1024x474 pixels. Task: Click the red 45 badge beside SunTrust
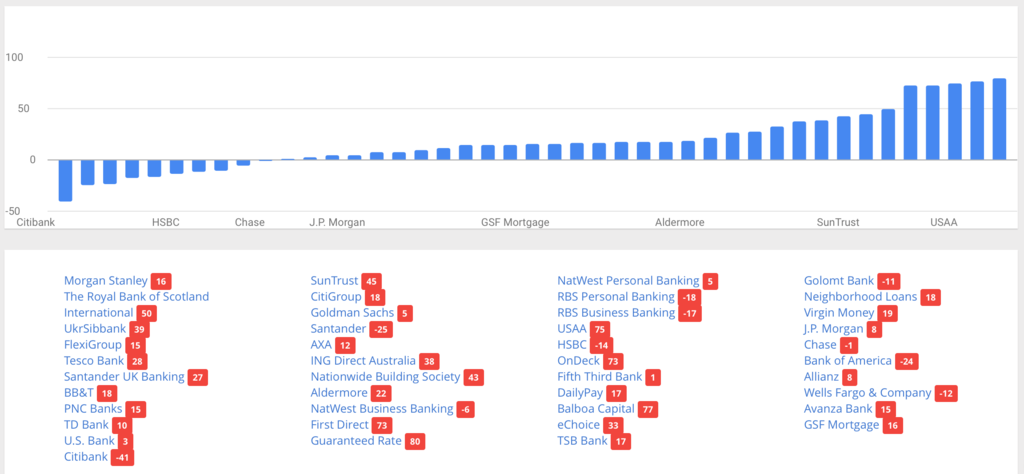click(372, 281)
